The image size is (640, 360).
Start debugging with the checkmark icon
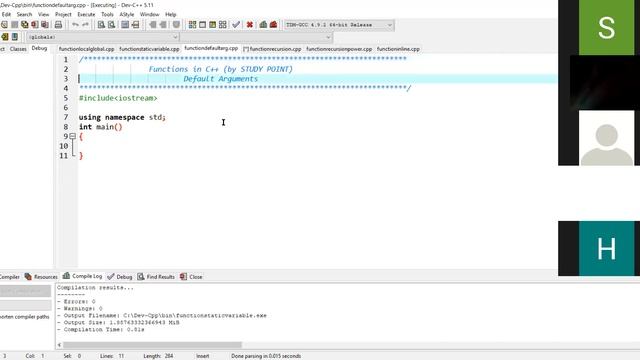[x=236, y=25]
